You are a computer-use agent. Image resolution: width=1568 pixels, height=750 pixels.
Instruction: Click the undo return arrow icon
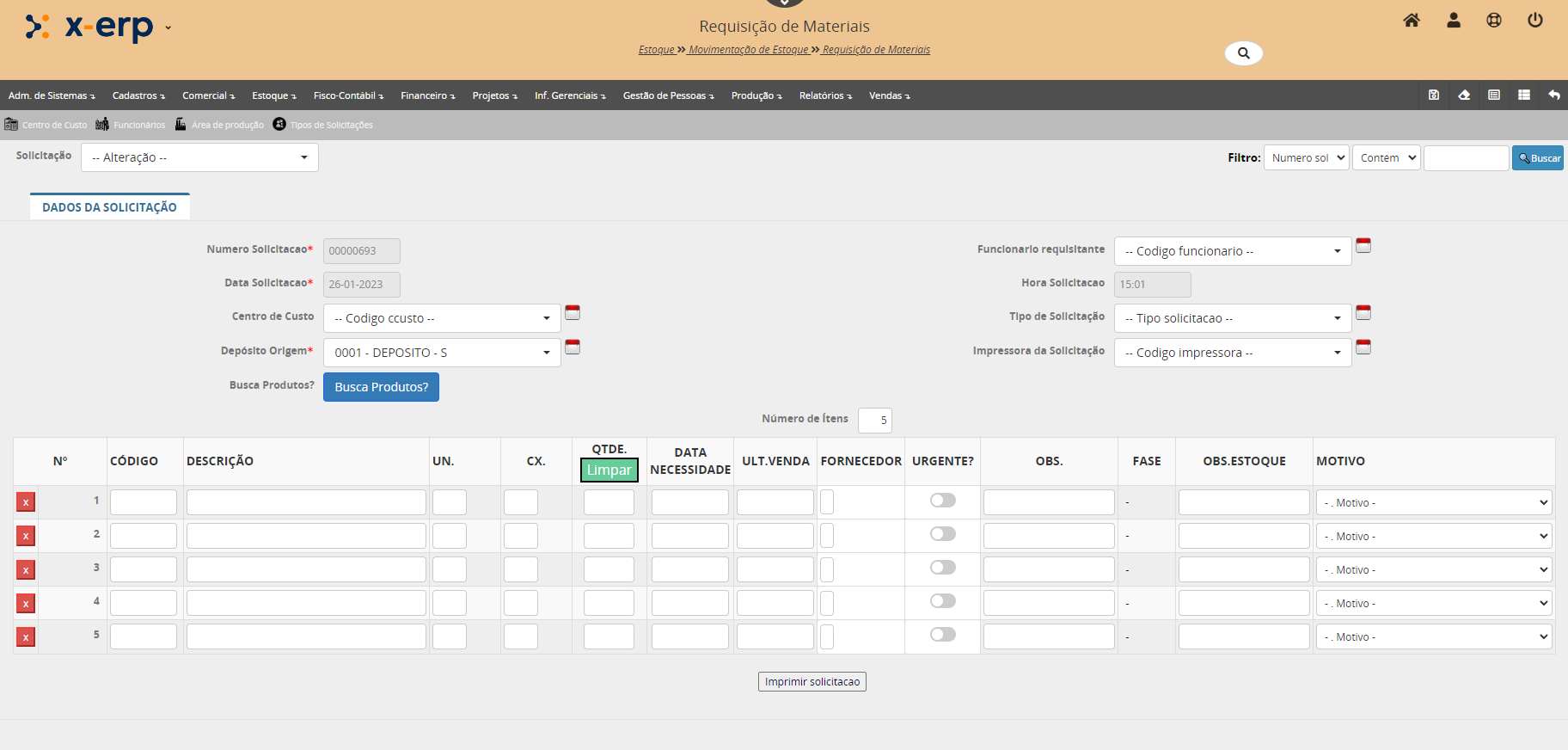(1554, 95)
